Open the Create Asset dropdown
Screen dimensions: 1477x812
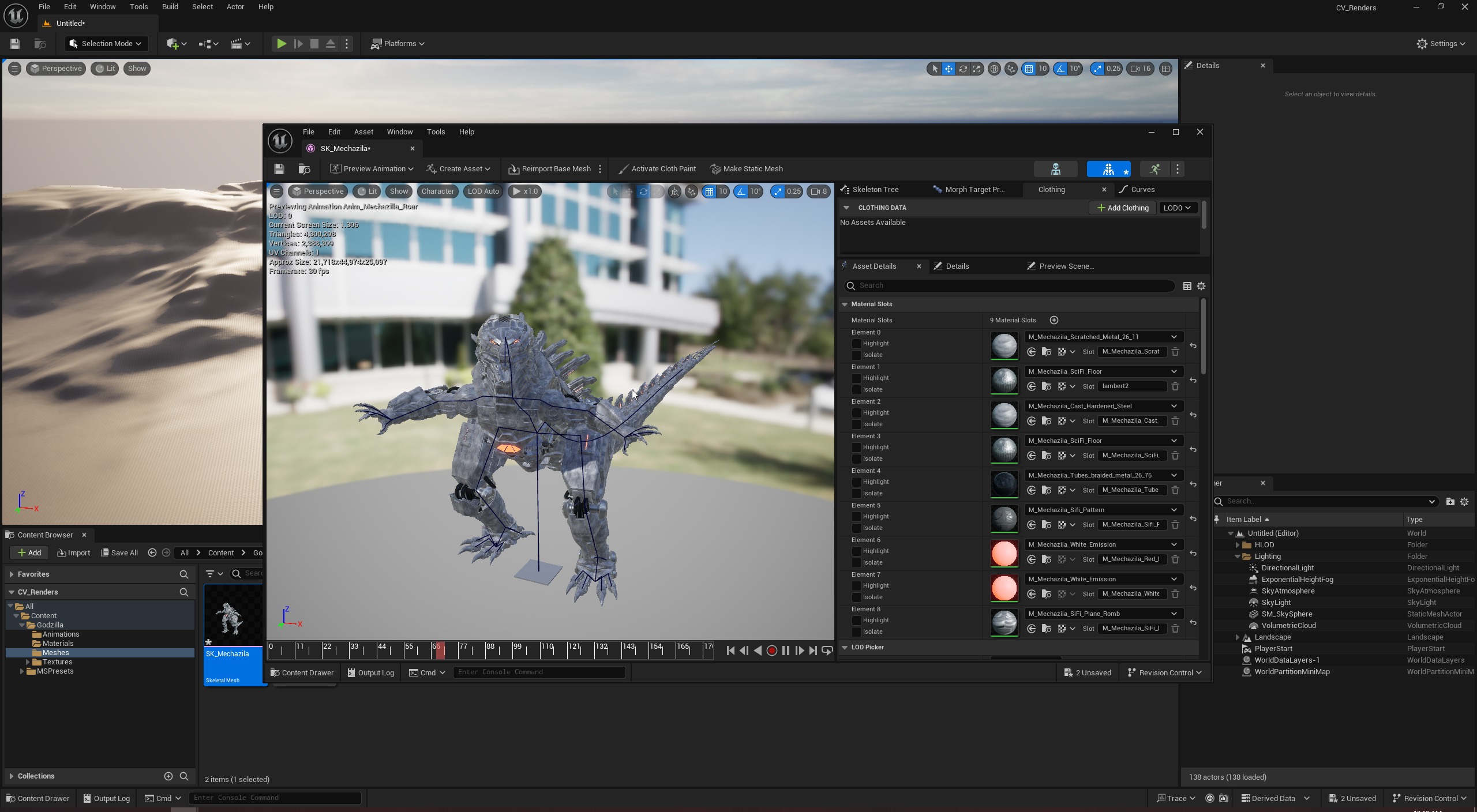pyautogui.click(x=458, y=169)
